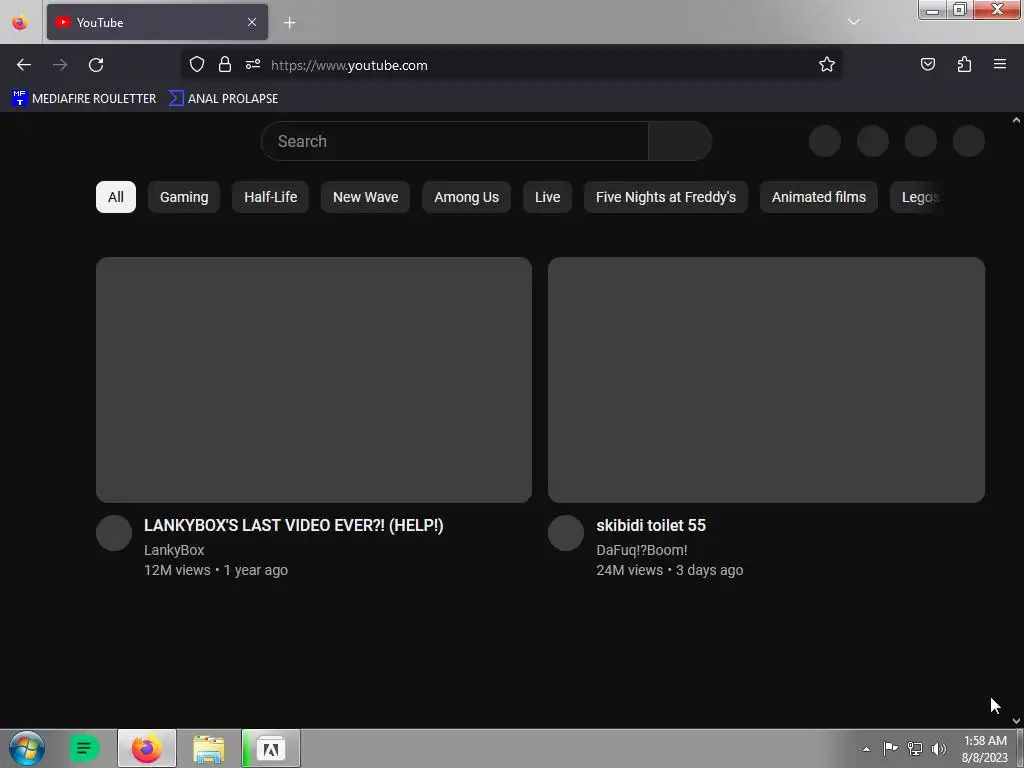This screenshot has height=768, width=1024.
Task: Open the site permissions icon in the address bar
Action: click(253, 65)
